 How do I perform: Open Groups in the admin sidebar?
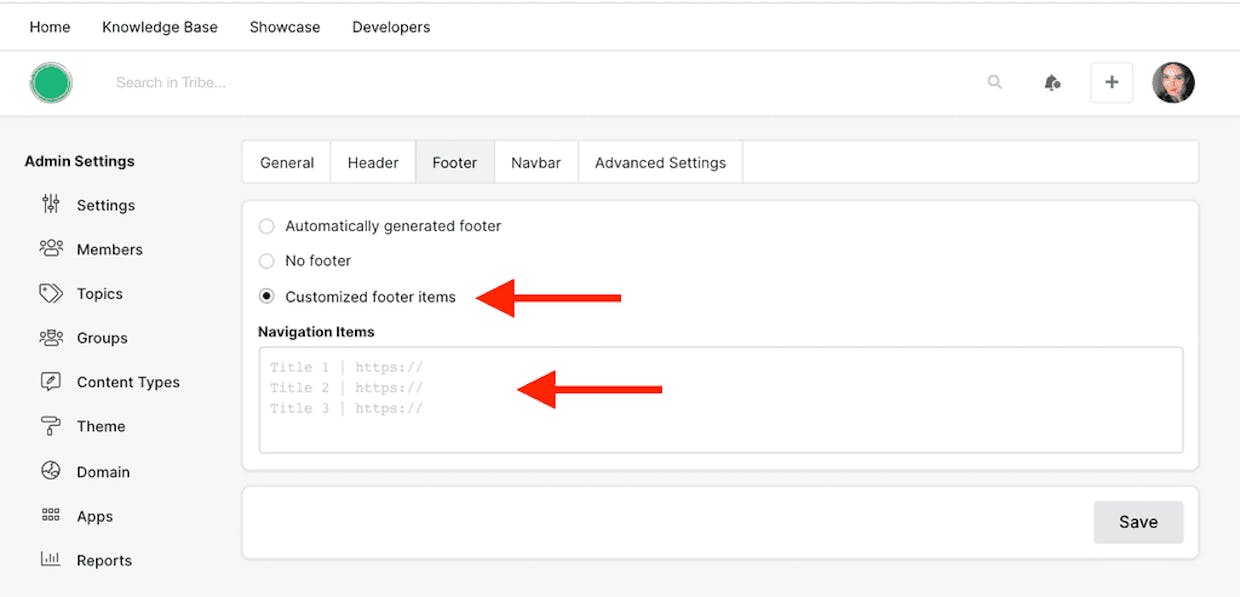[x=102, y=338]
